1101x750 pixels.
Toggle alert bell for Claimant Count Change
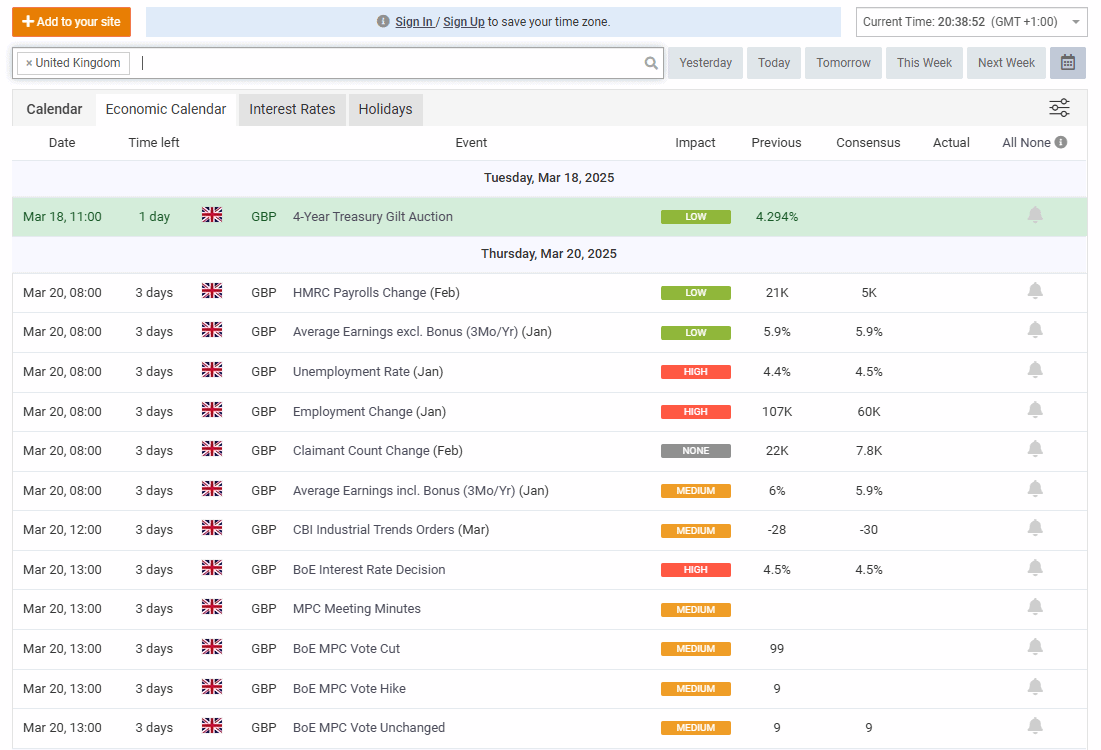[1035, 449]
